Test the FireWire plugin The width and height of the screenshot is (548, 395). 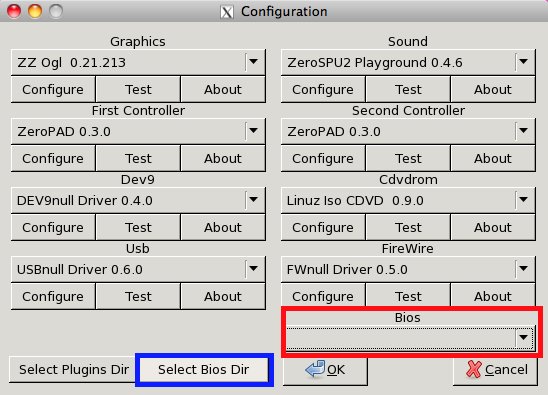[x=408, y=296]
